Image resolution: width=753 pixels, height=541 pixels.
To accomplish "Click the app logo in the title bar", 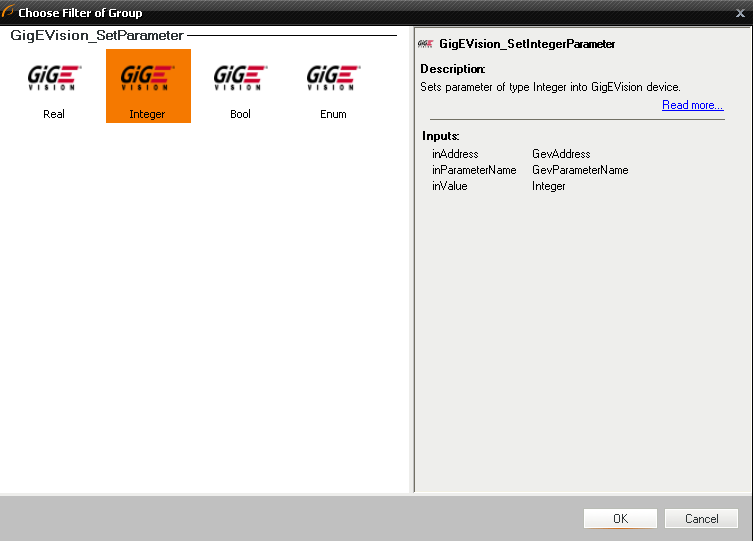I will [x=8, y=11].
